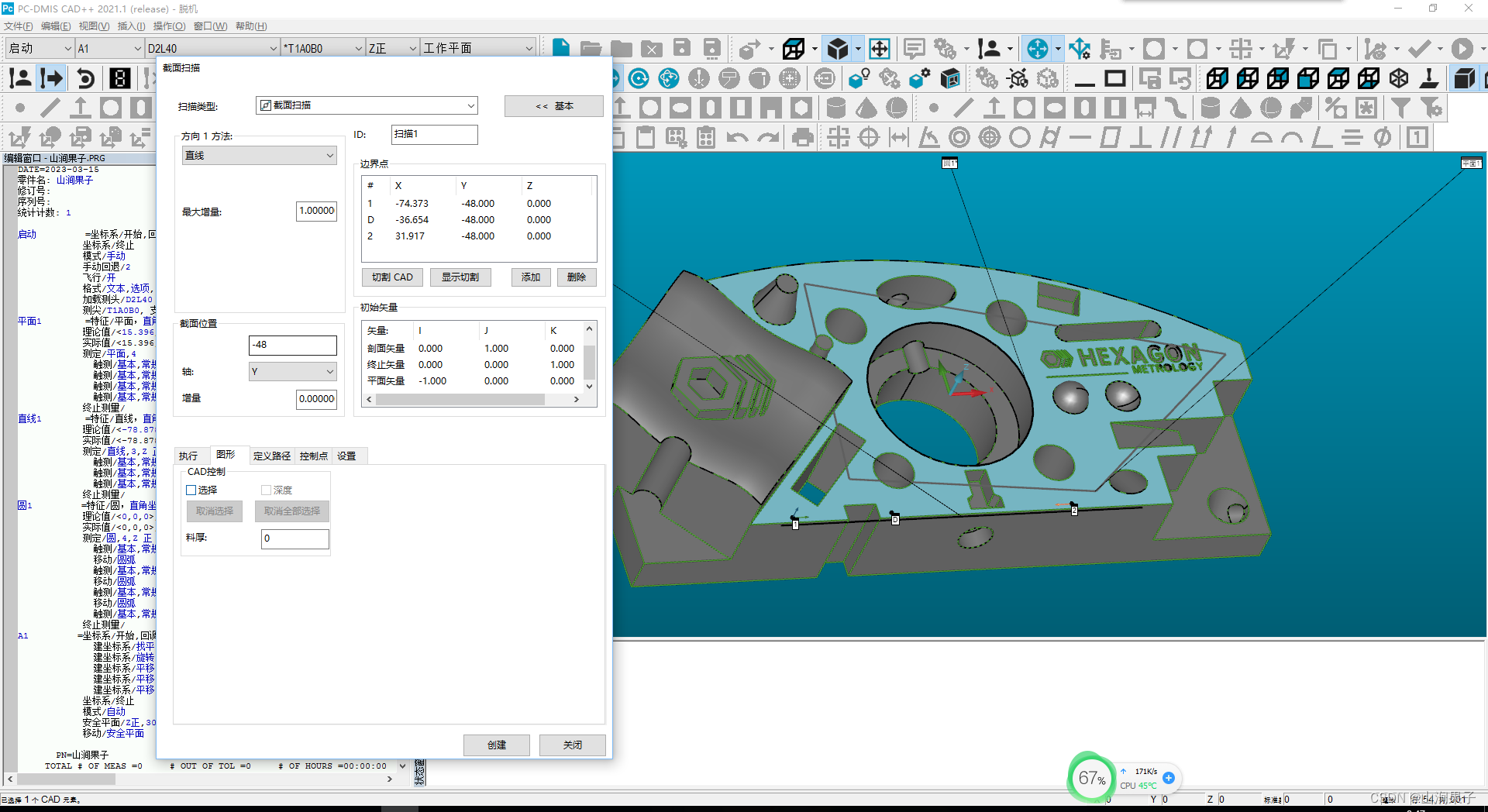This screenshot has width=1488, height=812.
Task: Click the location dimension crosshair icon
Action: tap(839, 138)
